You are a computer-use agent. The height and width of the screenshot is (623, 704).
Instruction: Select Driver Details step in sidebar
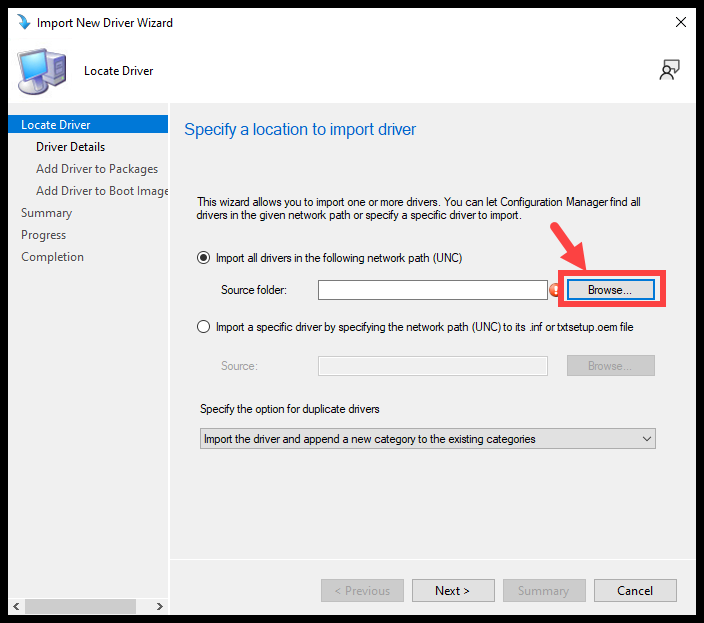click(70, 147)
